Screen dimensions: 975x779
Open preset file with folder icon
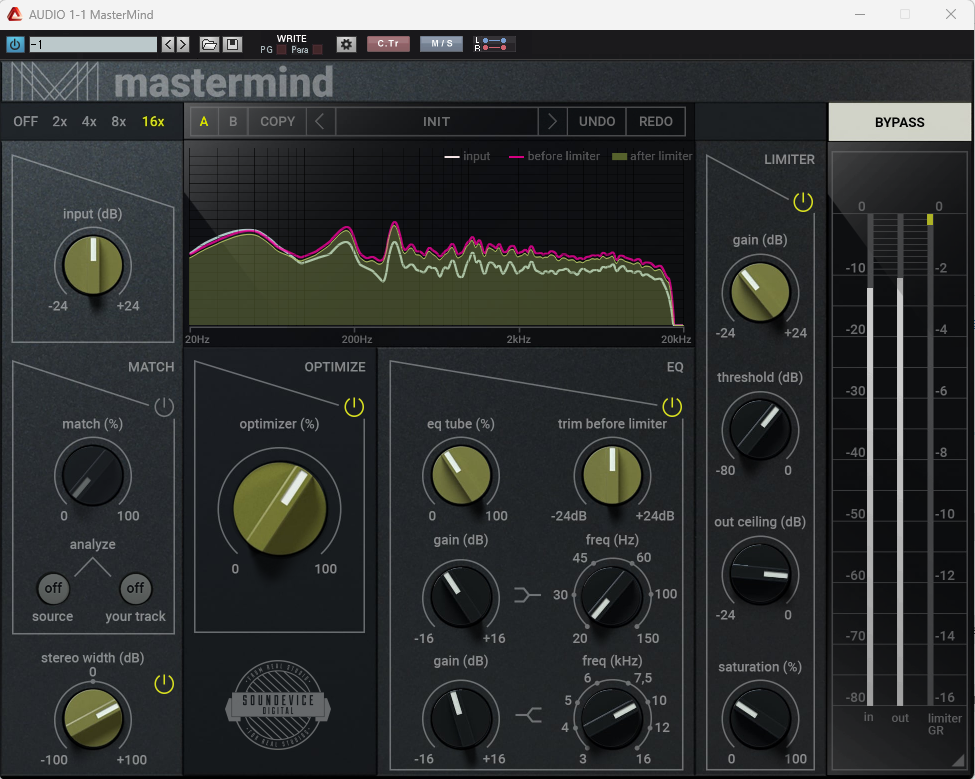(210, 44)
